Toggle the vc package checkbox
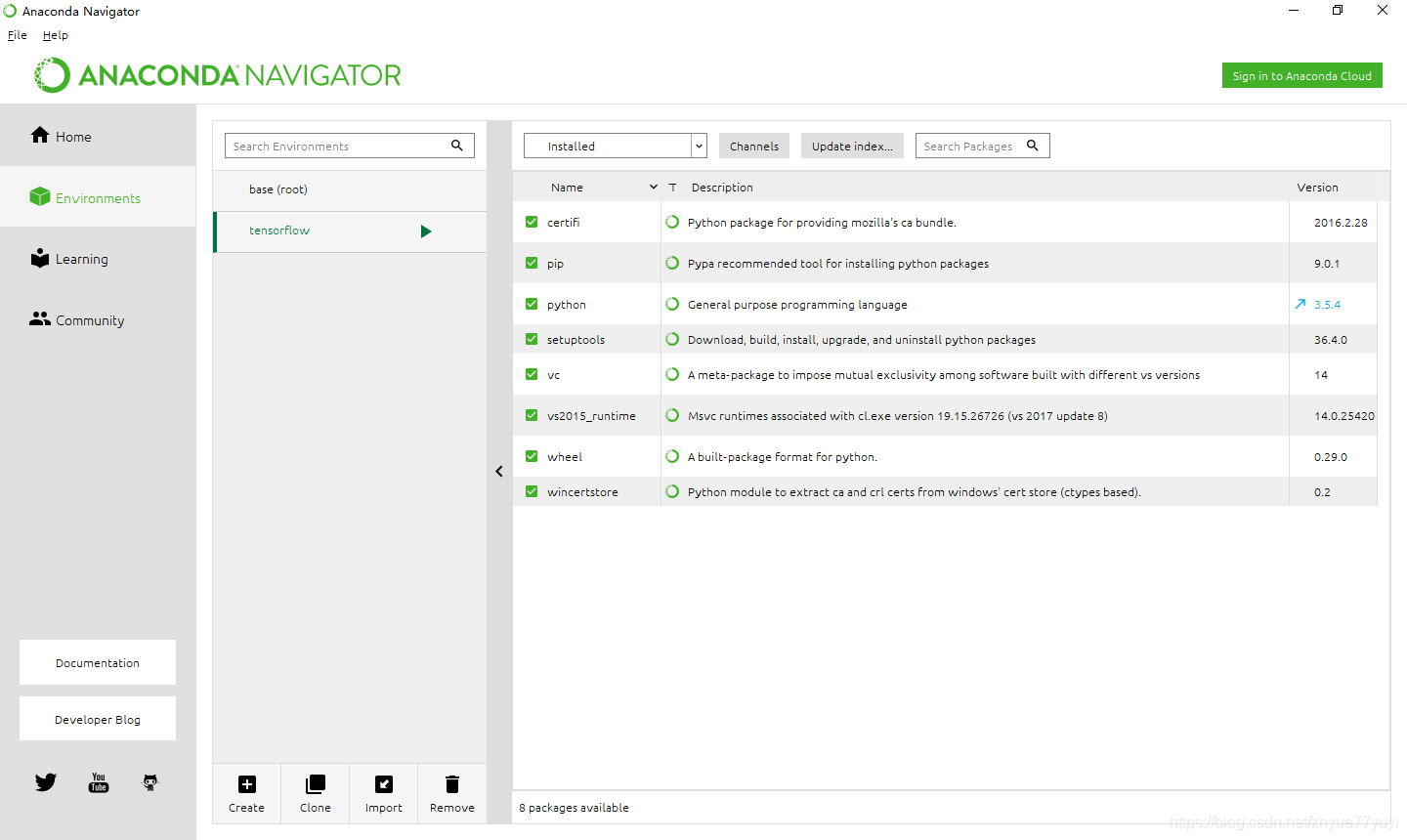The image size is (1407, 840). (532, 374)
